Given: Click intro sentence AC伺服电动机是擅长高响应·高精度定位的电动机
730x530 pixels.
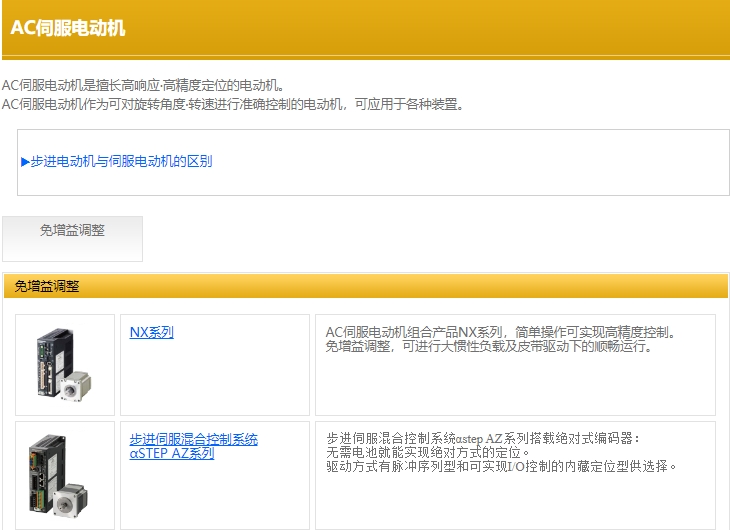Looking at the screenshot, I should (143, 85).
